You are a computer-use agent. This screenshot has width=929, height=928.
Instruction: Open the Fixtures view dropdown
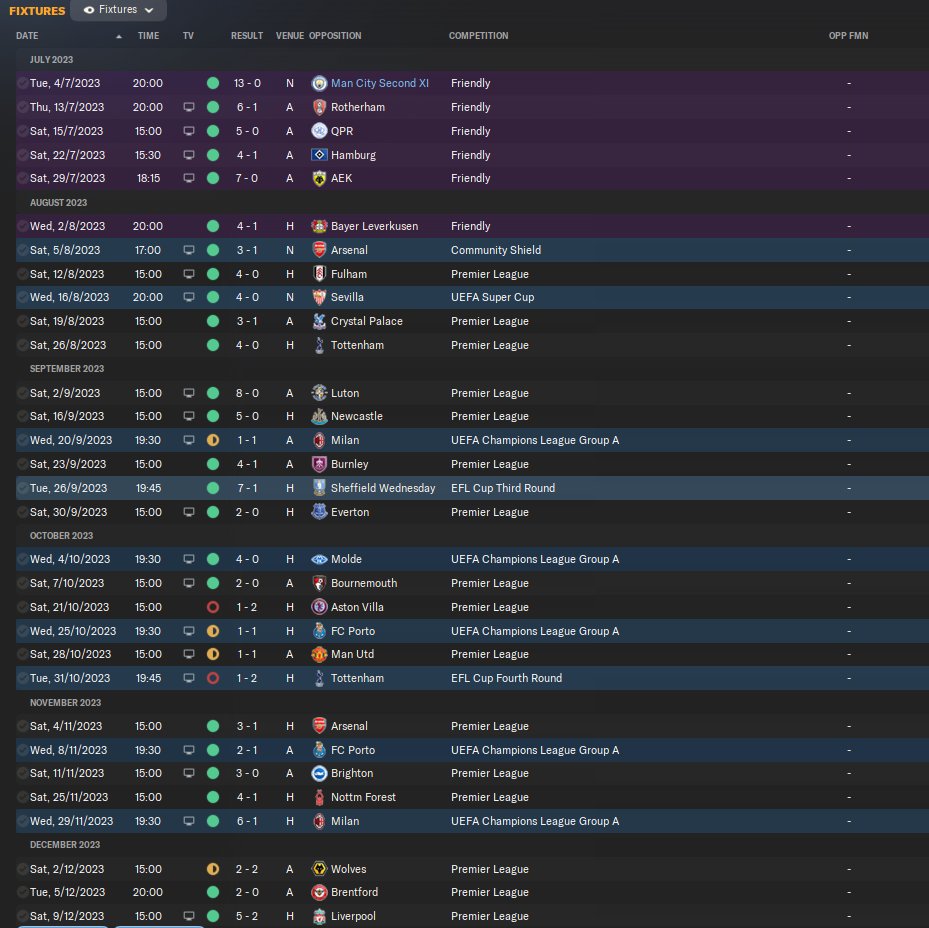(118, 10)
